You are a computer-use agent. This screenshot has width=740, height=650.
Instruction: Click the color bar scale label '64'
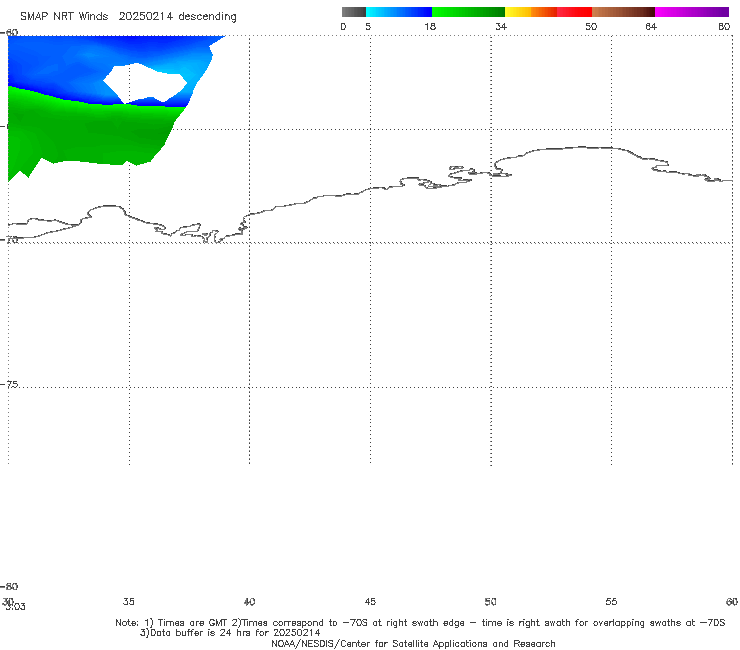[651, 26]
